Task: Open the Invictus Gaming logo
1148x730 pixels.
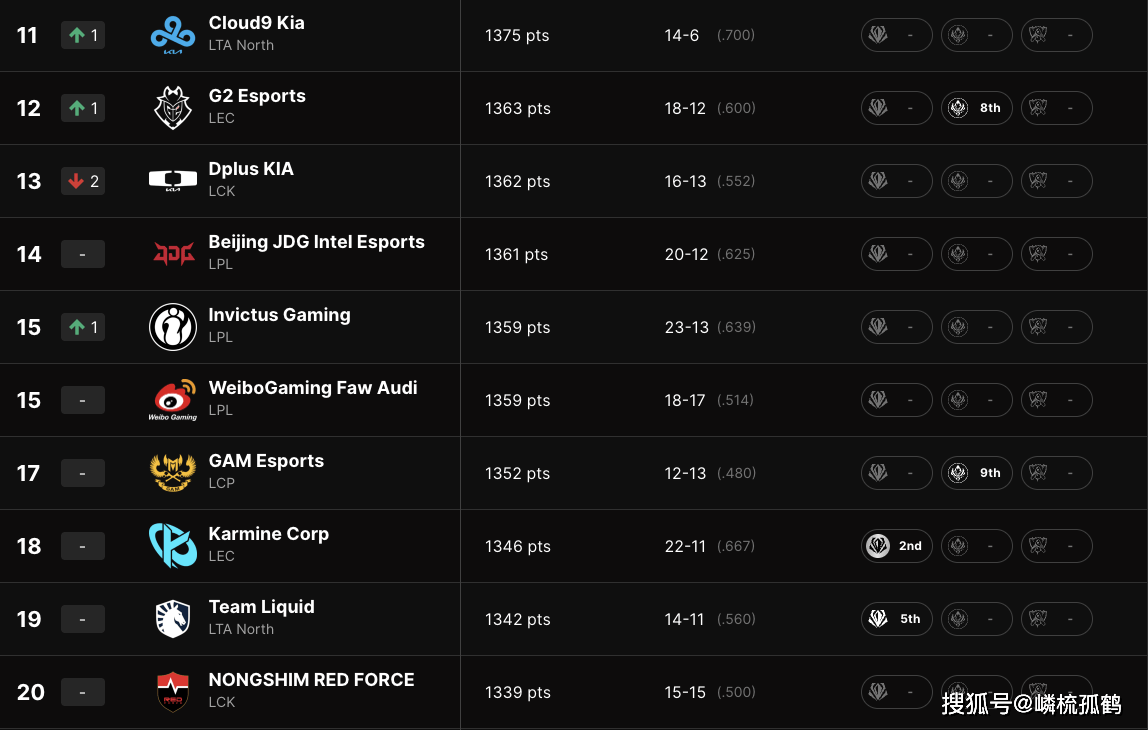Action: (173, 327)
